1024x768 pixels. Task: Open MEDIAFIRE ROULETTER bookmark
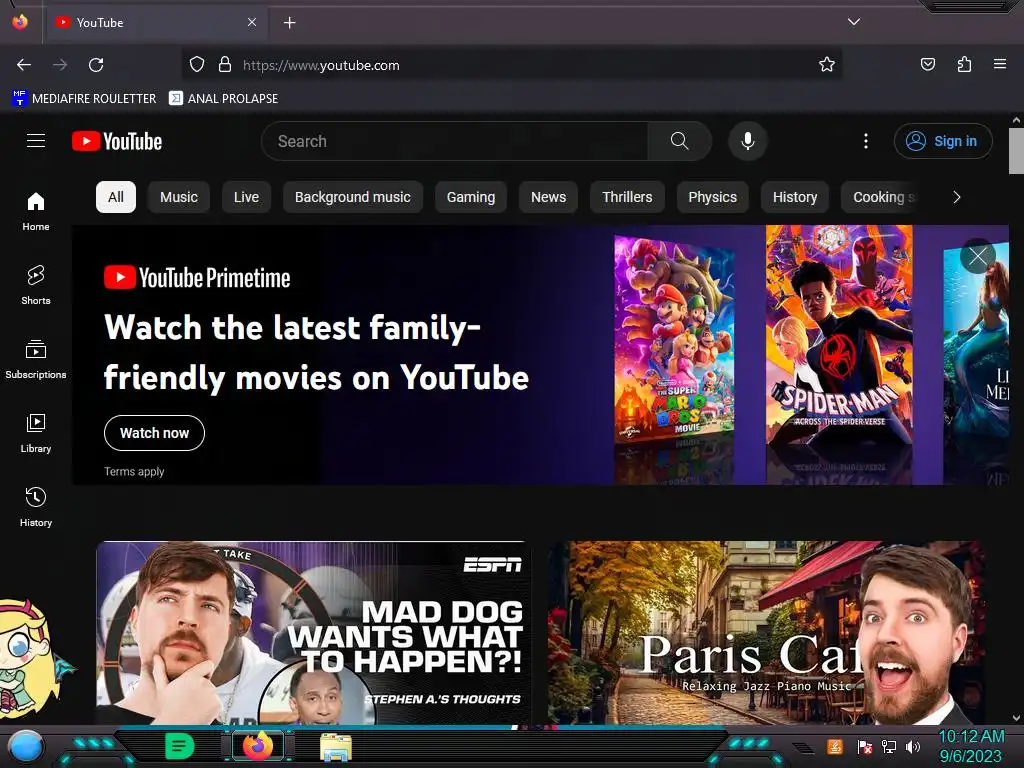84,99
